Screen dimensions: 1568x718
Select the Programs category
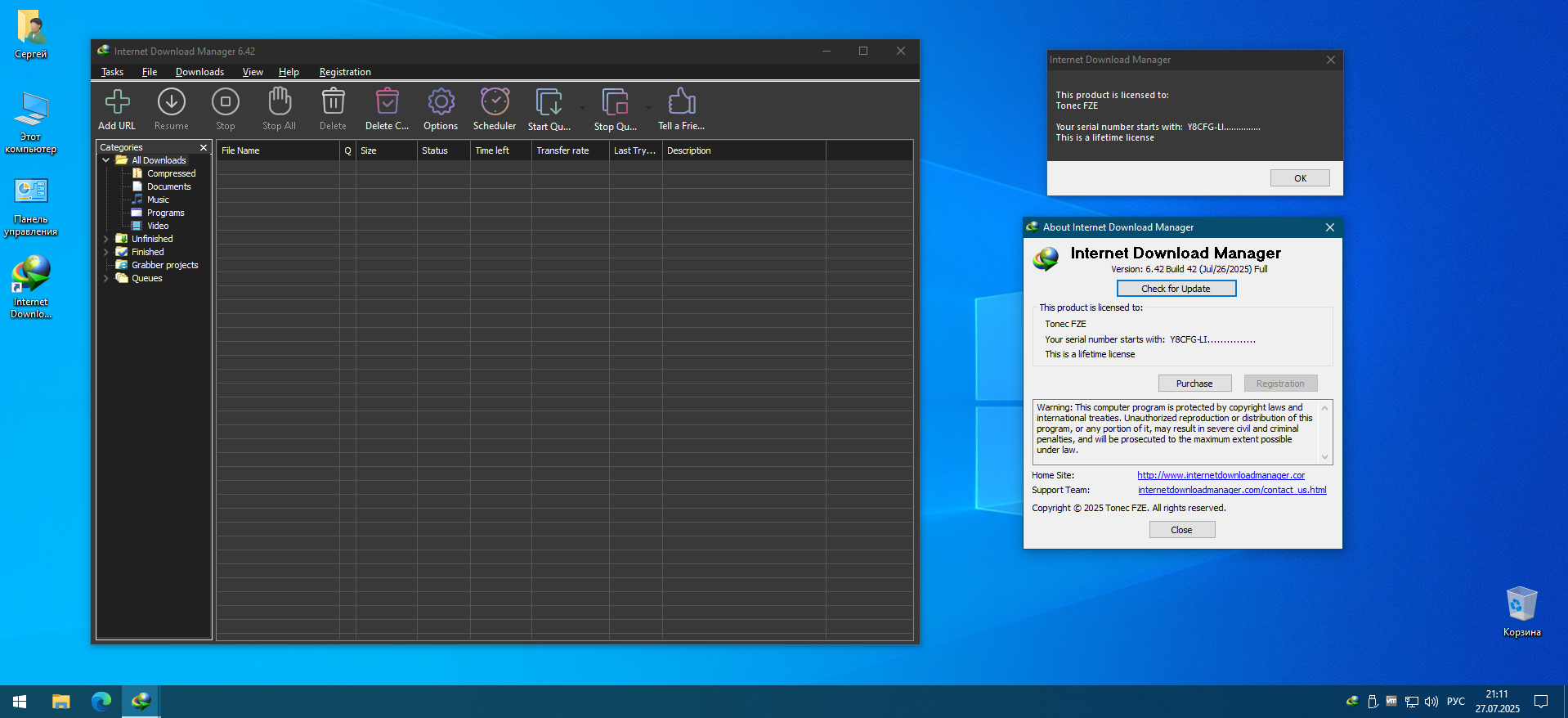point(165,213)
